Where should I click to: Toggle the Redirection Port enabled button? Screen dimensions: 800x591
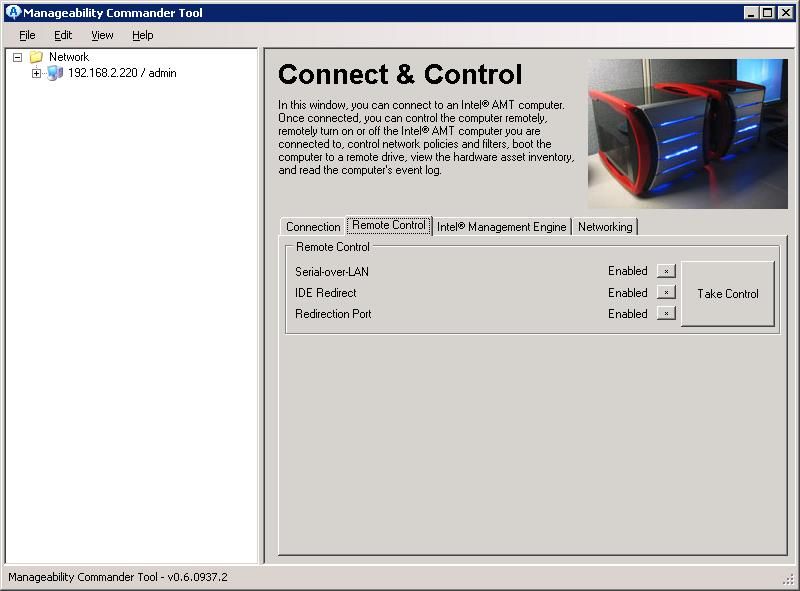click(x=666, y=313)
